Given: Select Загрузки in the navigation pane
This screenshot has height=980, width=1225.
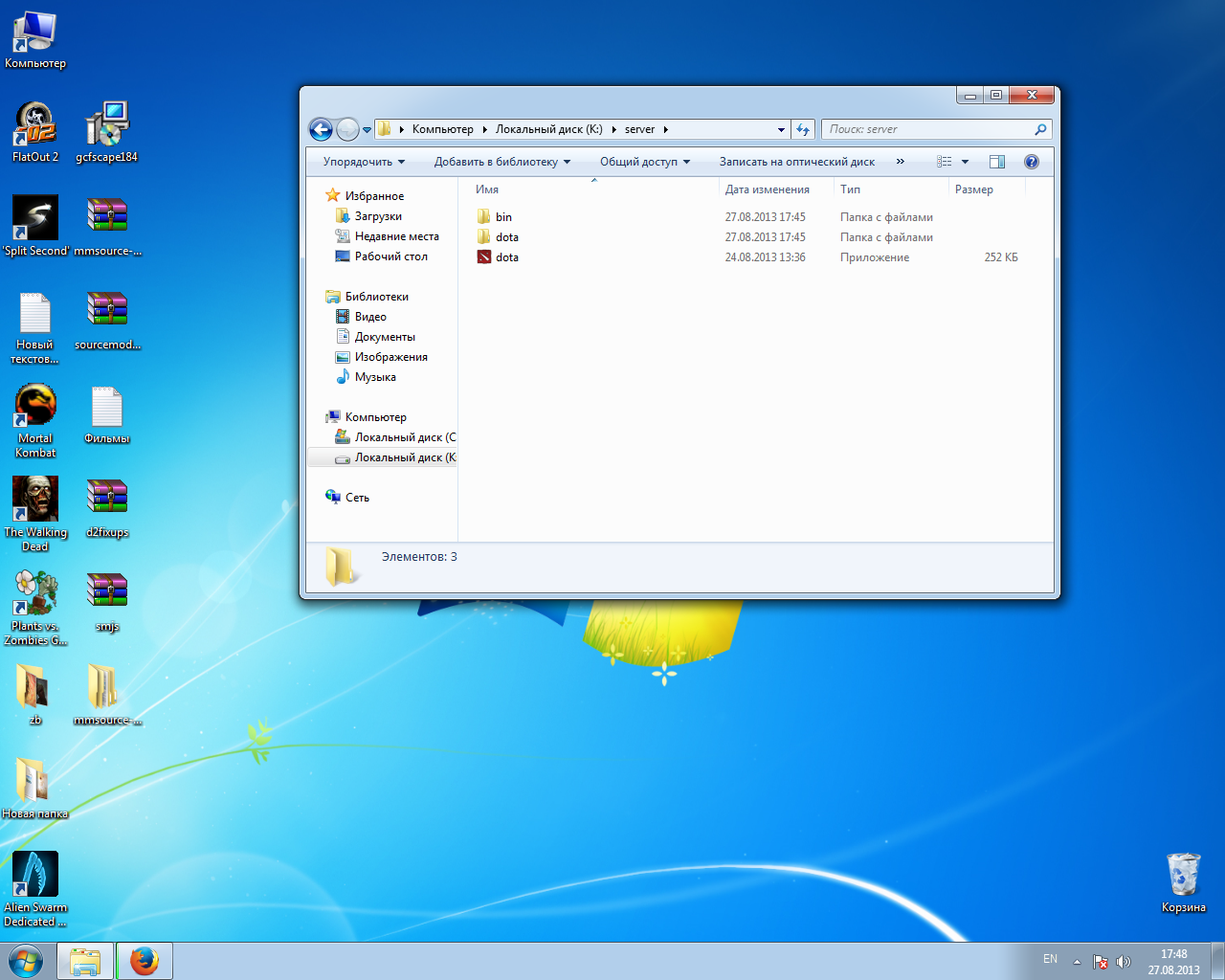Looking at the screenshot, I should (378, 216).
